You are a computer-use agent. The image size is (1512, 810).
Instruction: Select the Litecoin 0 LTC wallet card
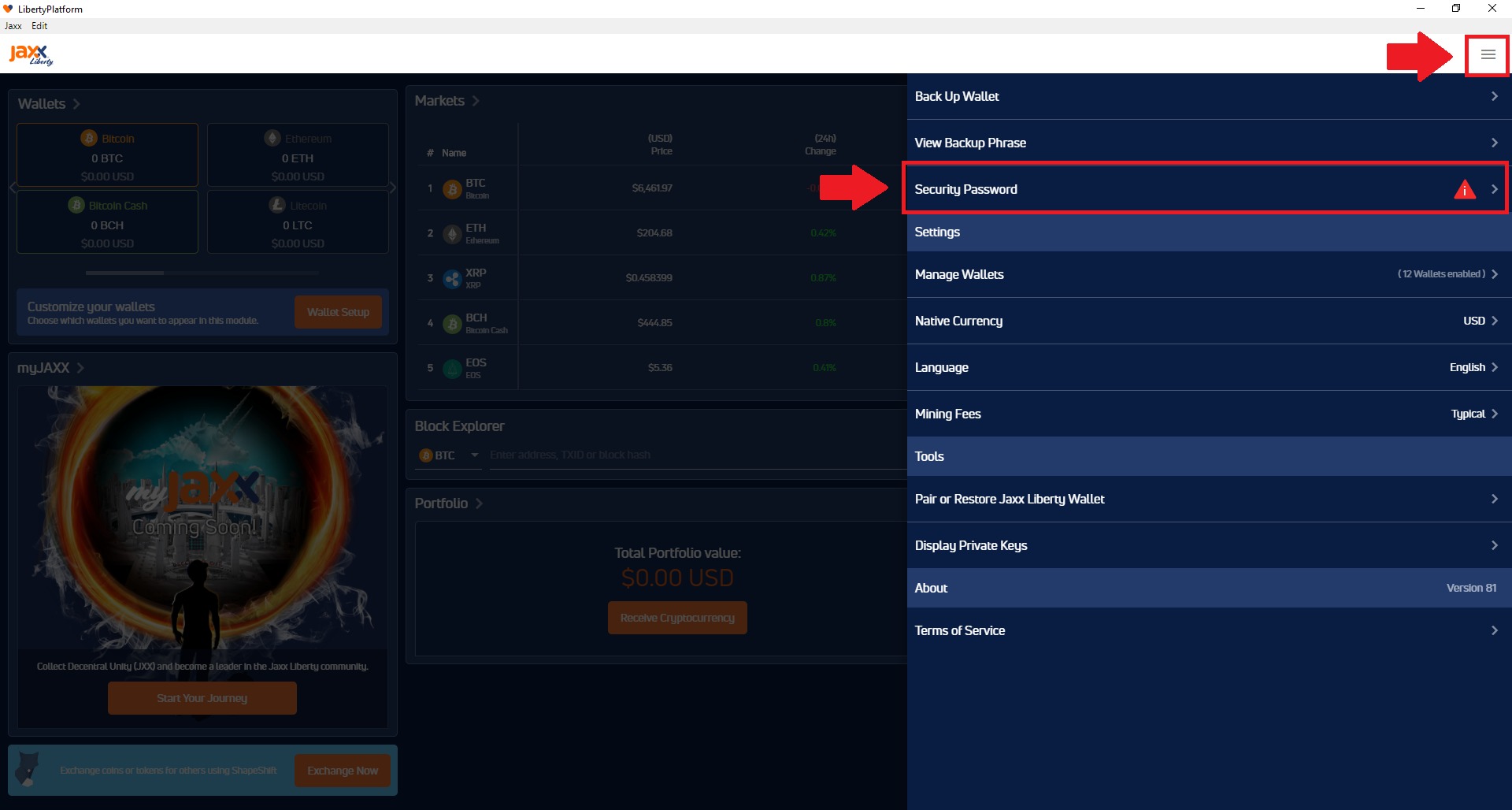[x=298, y=221]
